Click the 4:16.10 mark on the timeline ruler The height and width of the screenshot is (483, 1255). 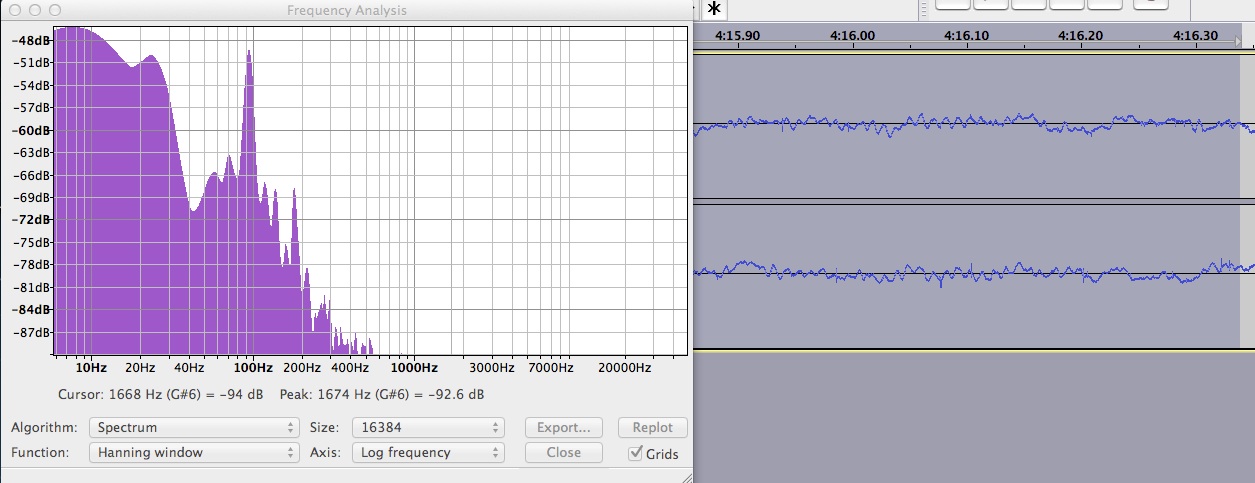966,35
